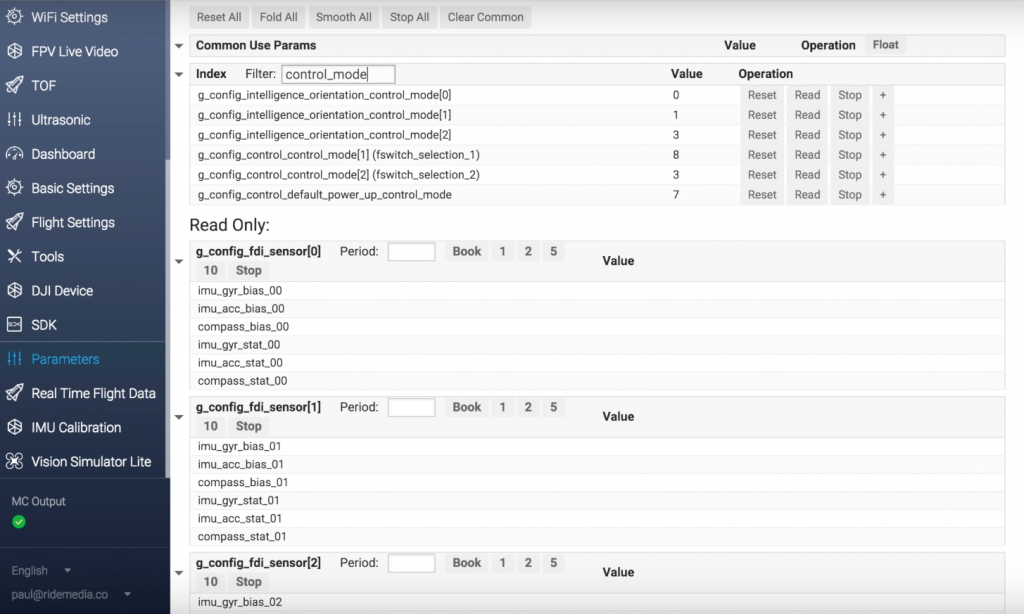Click the Dashboard gauge icon
The width and height of the screenshot is (1024, 614).
(14, 154)
